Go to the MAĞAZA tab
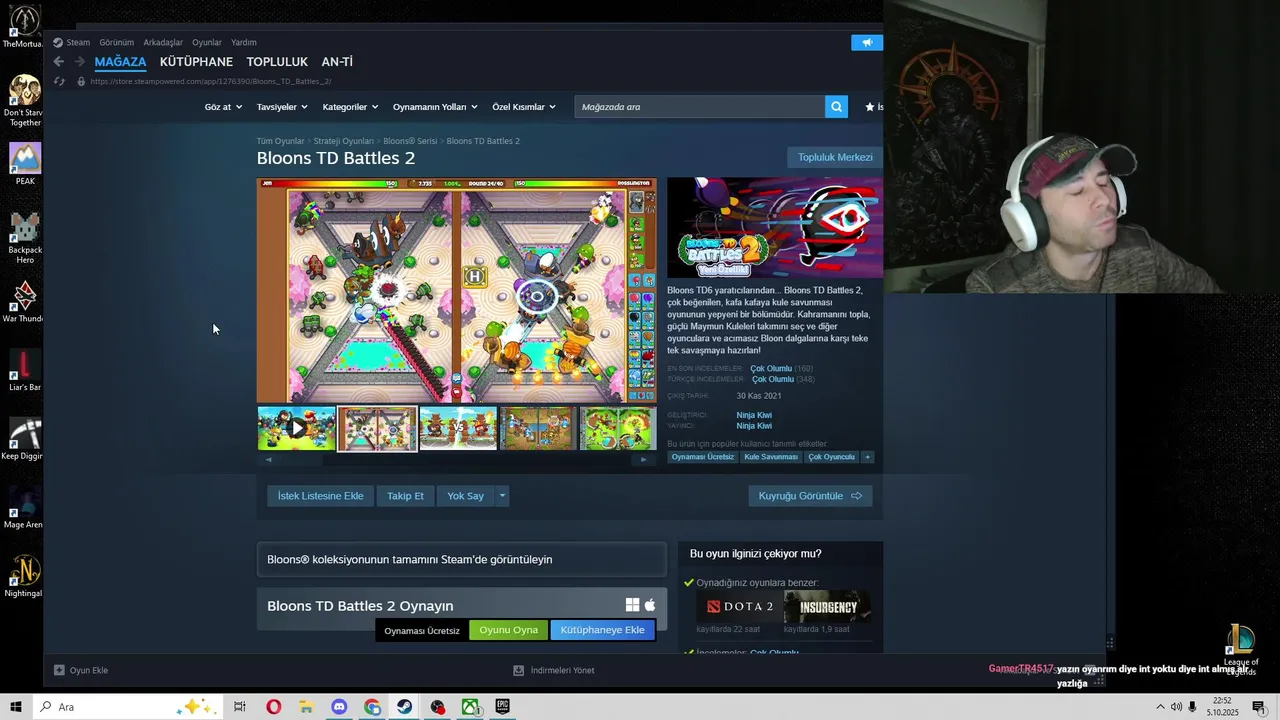Screen dimensions: 1280x720 click(120, 62)
